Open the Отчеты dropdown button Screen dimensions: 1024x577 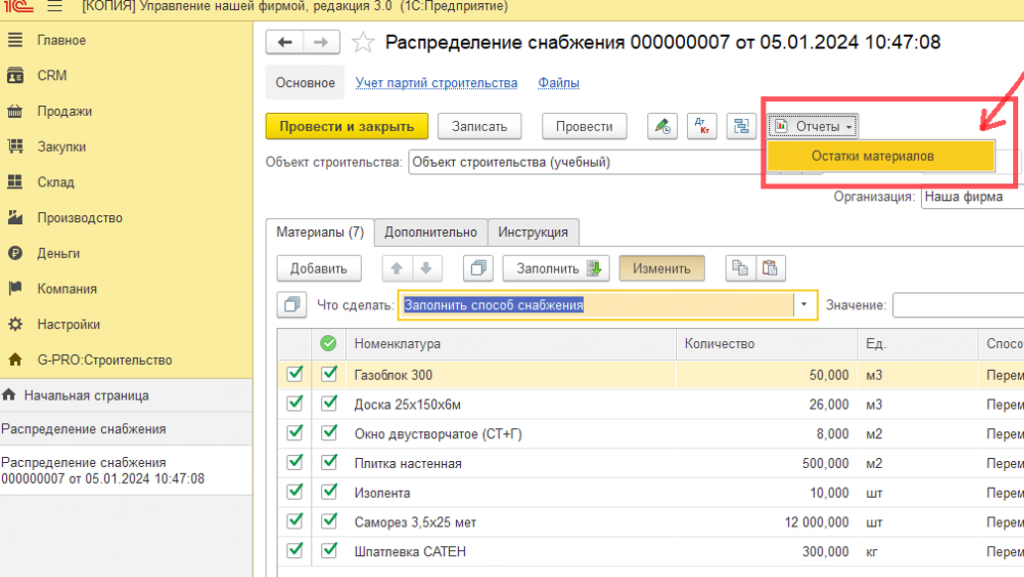pos(813,126)
